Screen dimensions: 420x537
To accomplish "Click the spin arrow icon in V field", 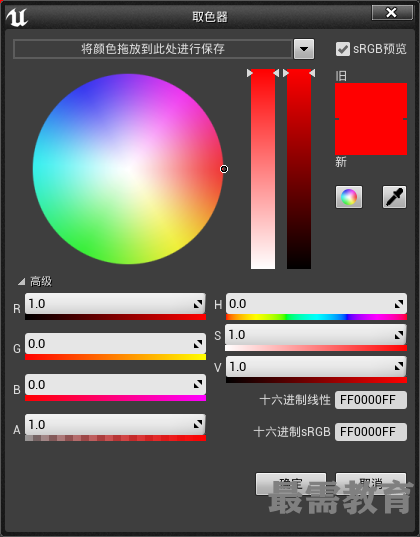I will [398, 367].
